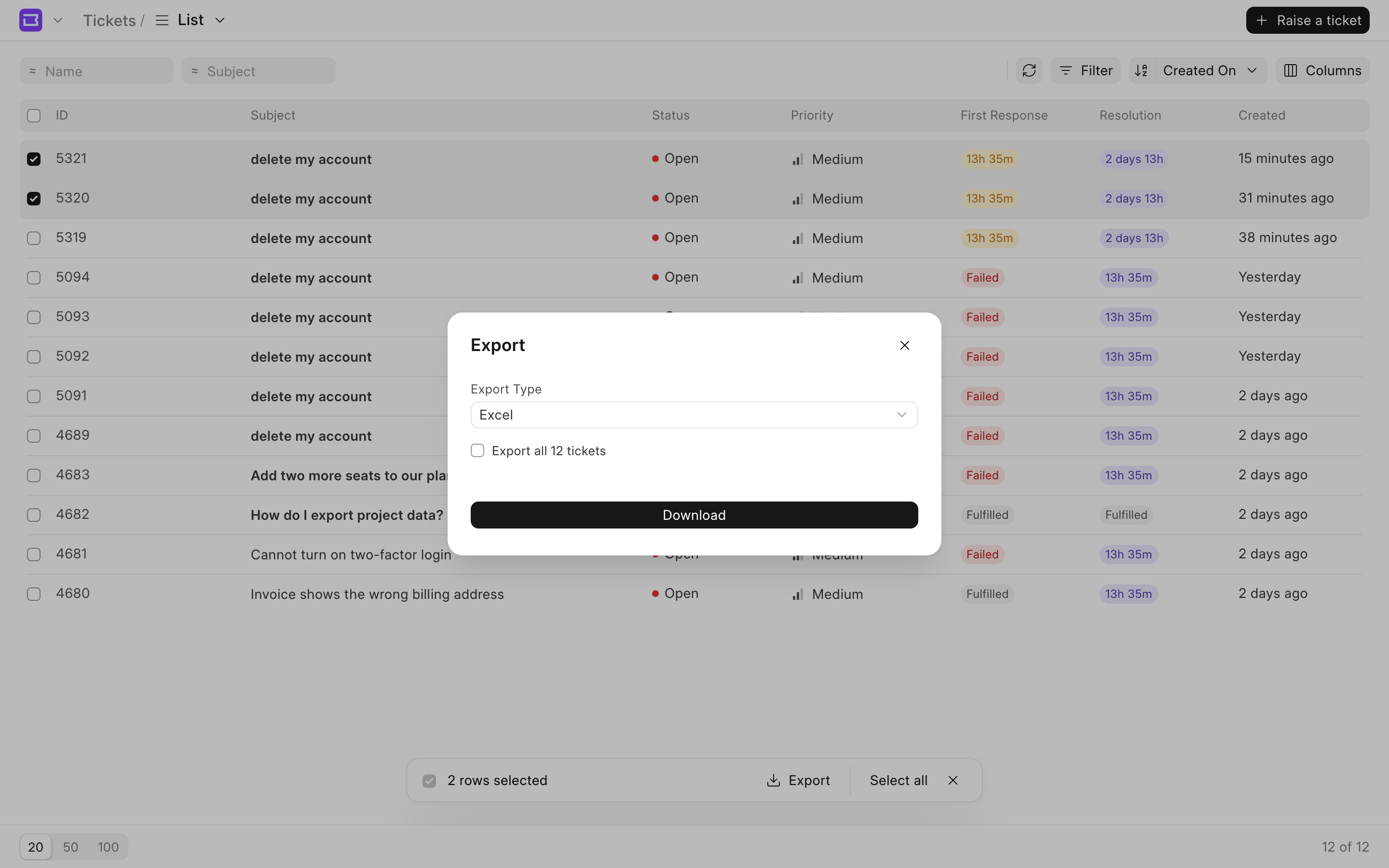Click Raise a ticket
Image resolution: width=1389 pixels, height=868 pixels.
[1307, 21]
